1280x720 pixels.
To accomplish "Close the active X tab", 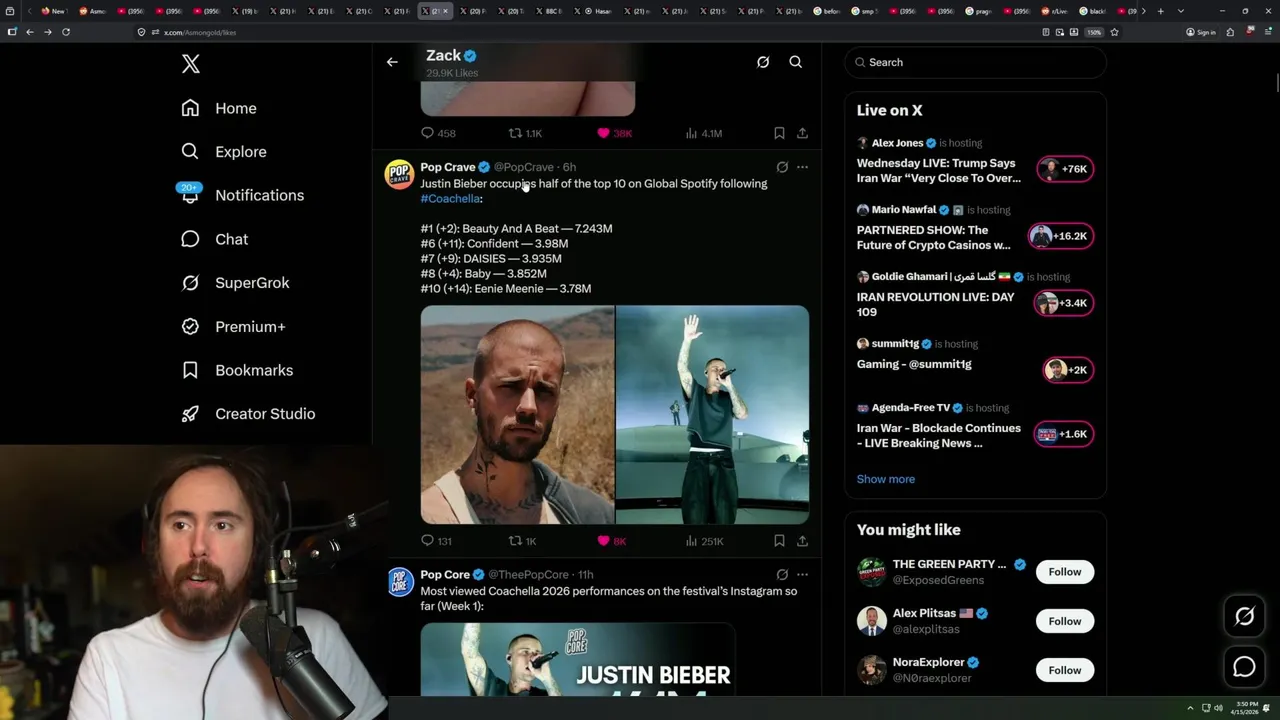I will tap(446, 11).
